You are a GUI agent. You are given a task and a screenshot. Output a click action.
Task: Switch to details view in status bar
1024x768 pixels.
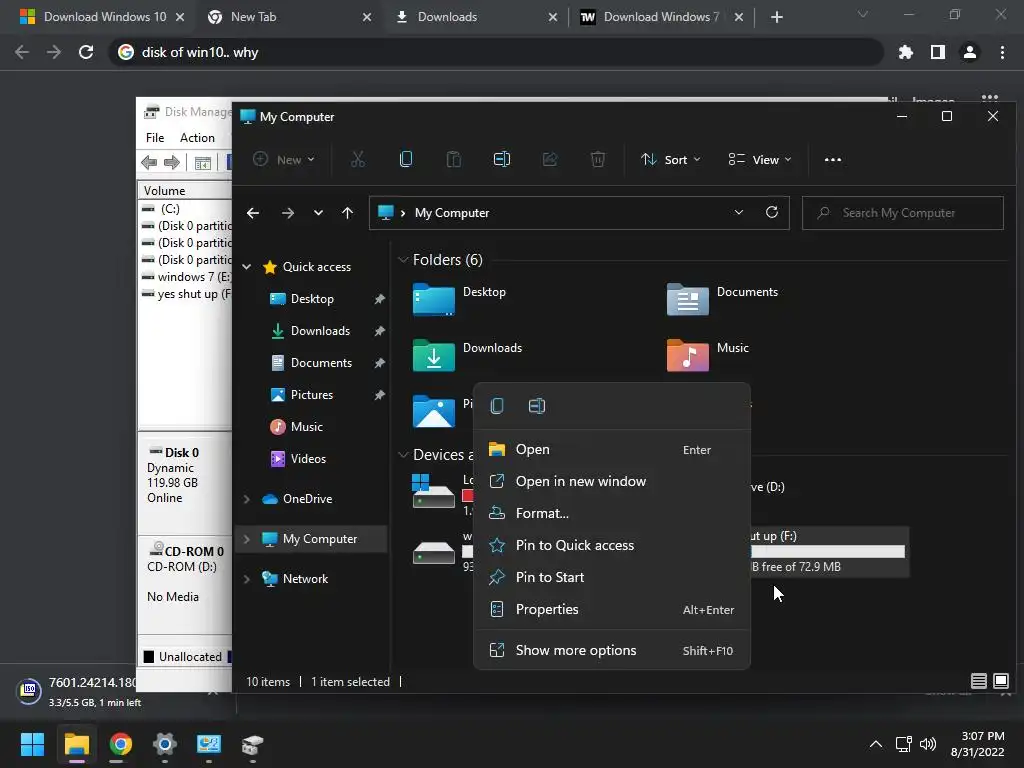click(x=978, y=681)
